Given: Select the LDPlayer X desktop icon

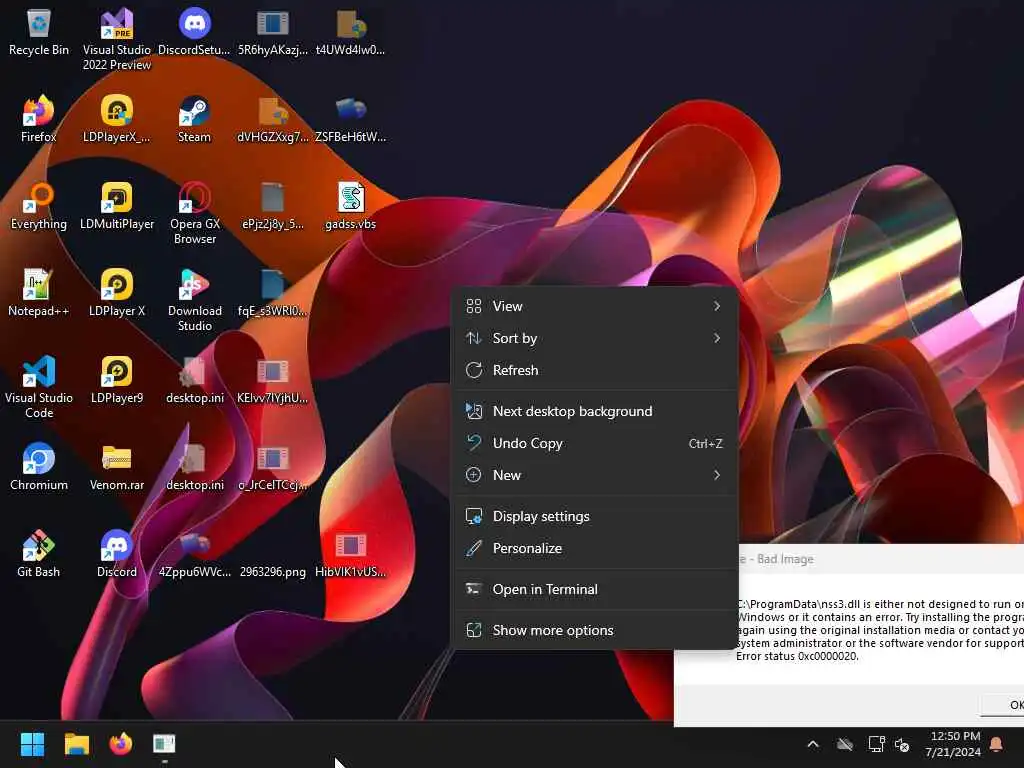Looking at the screenshot, I should tap(117, 293).
